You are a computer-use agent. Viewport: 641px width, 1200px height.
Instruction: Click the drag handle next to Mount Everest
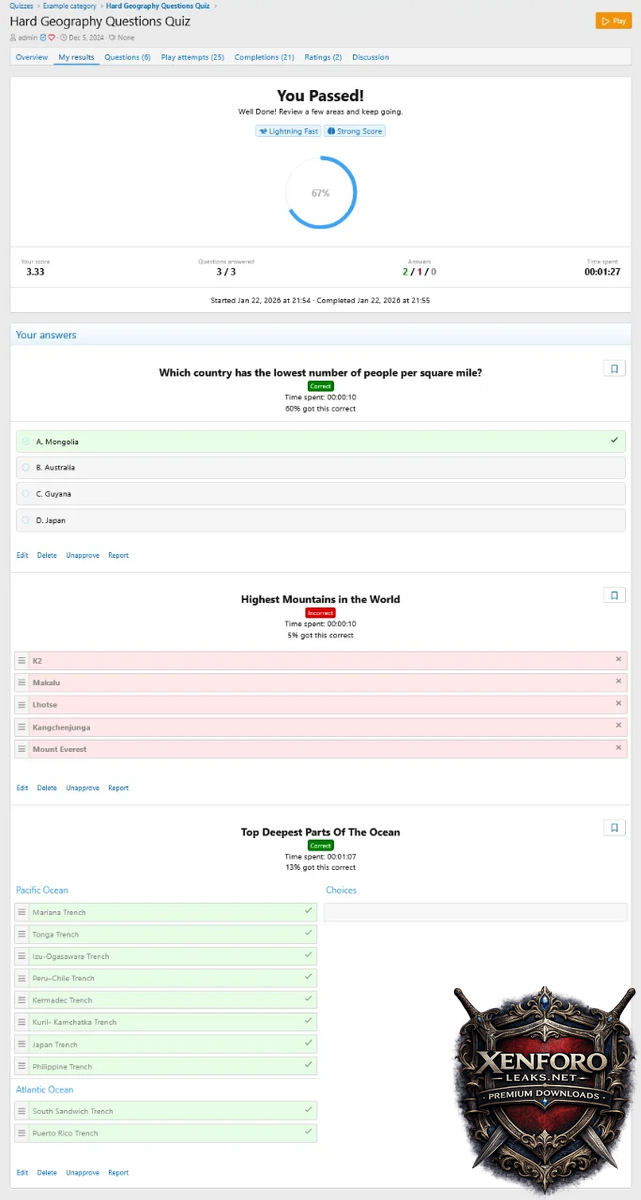(x=22, y=749)
